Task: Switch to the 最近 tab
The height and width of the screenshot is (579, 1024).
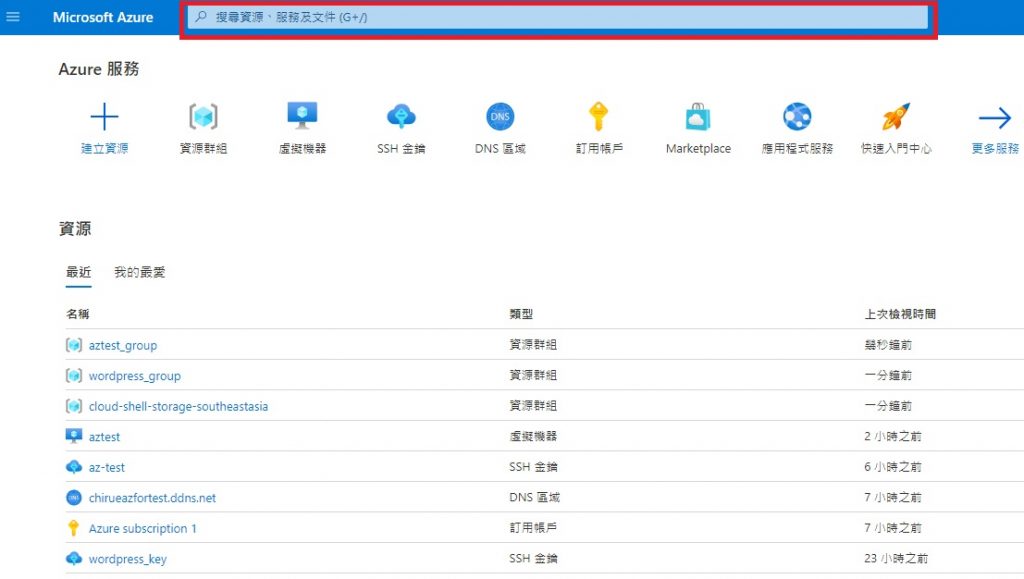Action: pos(78,272)
